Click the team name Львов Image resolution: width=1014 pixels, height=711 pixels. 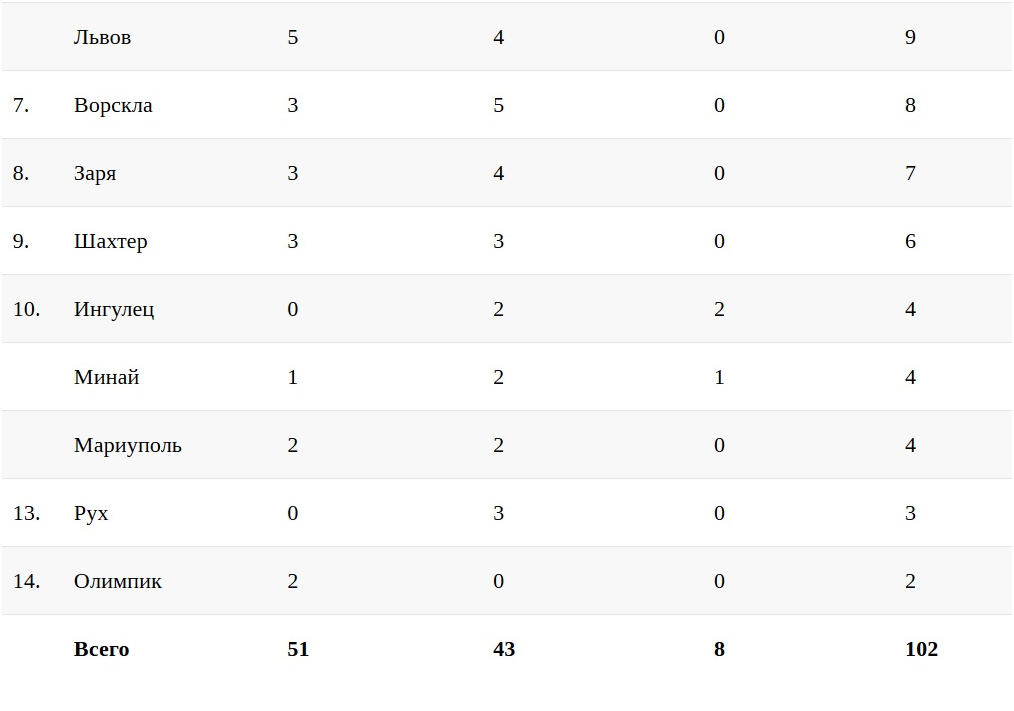tap(102, 38)
